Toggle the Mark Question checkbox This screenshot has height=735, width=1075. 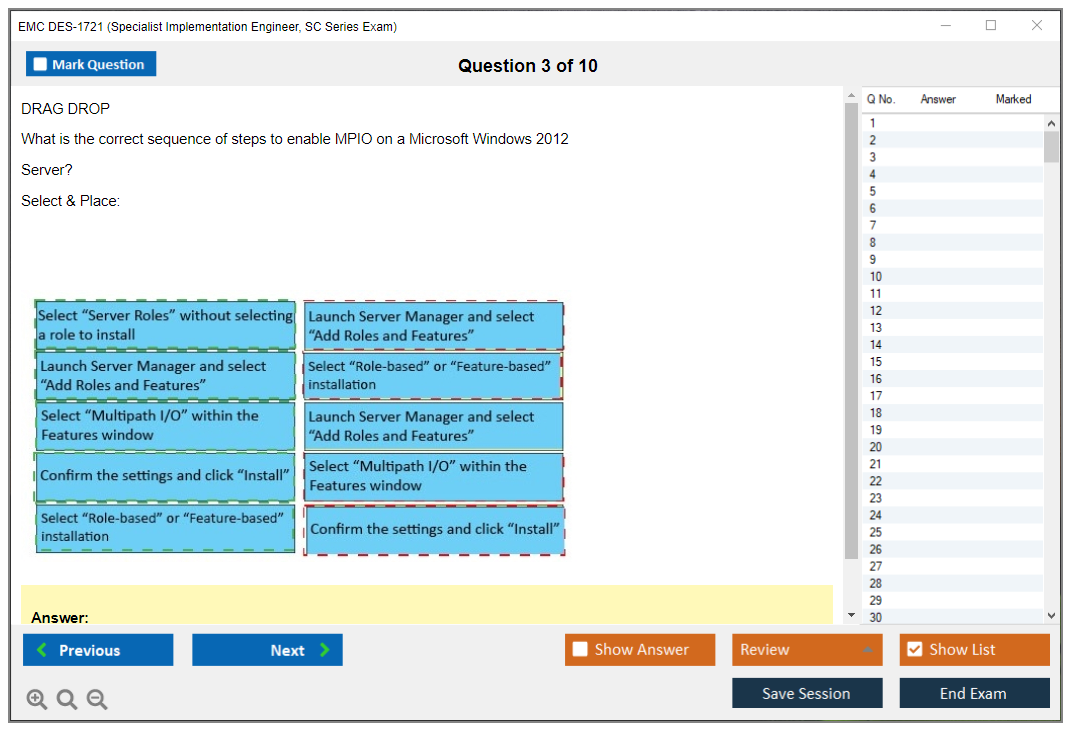(41, 65)
